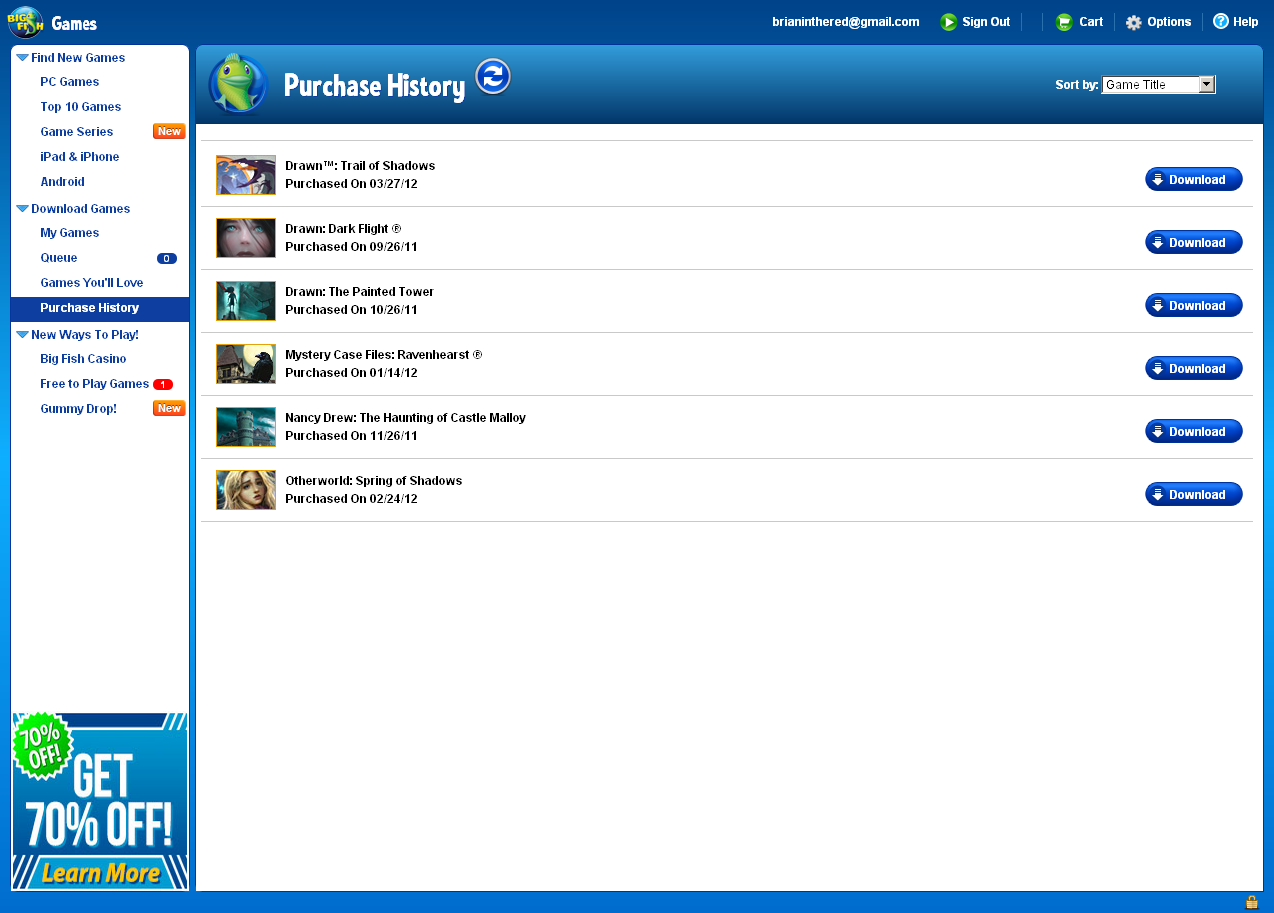Screen dimensions: 1274x913
Task: Click the Queue count badge
Action: tap(167, 258)
